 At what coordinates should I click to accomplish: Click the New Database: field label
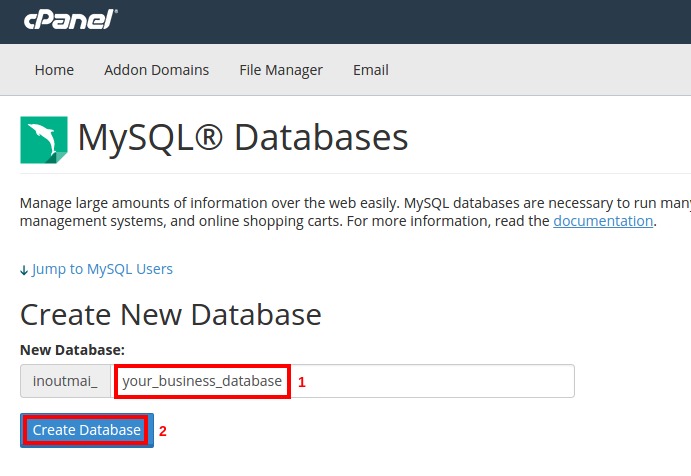tap(72, 350)
